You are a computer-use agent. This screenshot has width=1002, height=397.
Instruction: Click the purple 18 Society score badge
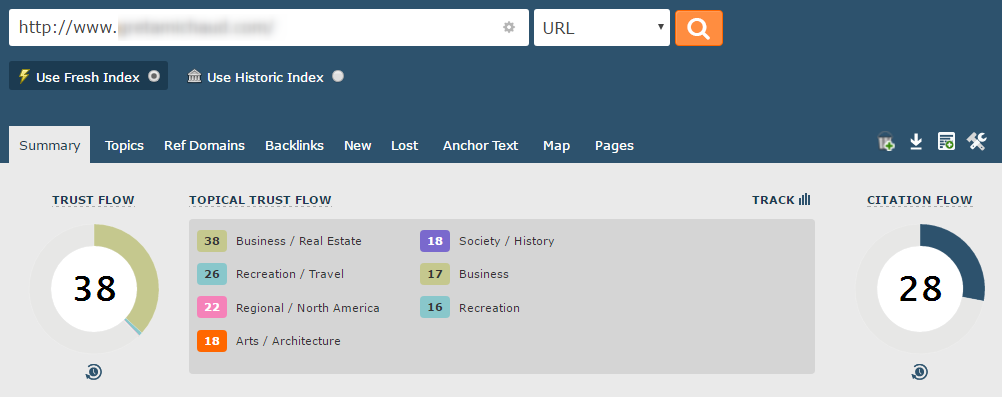(435, 241)
